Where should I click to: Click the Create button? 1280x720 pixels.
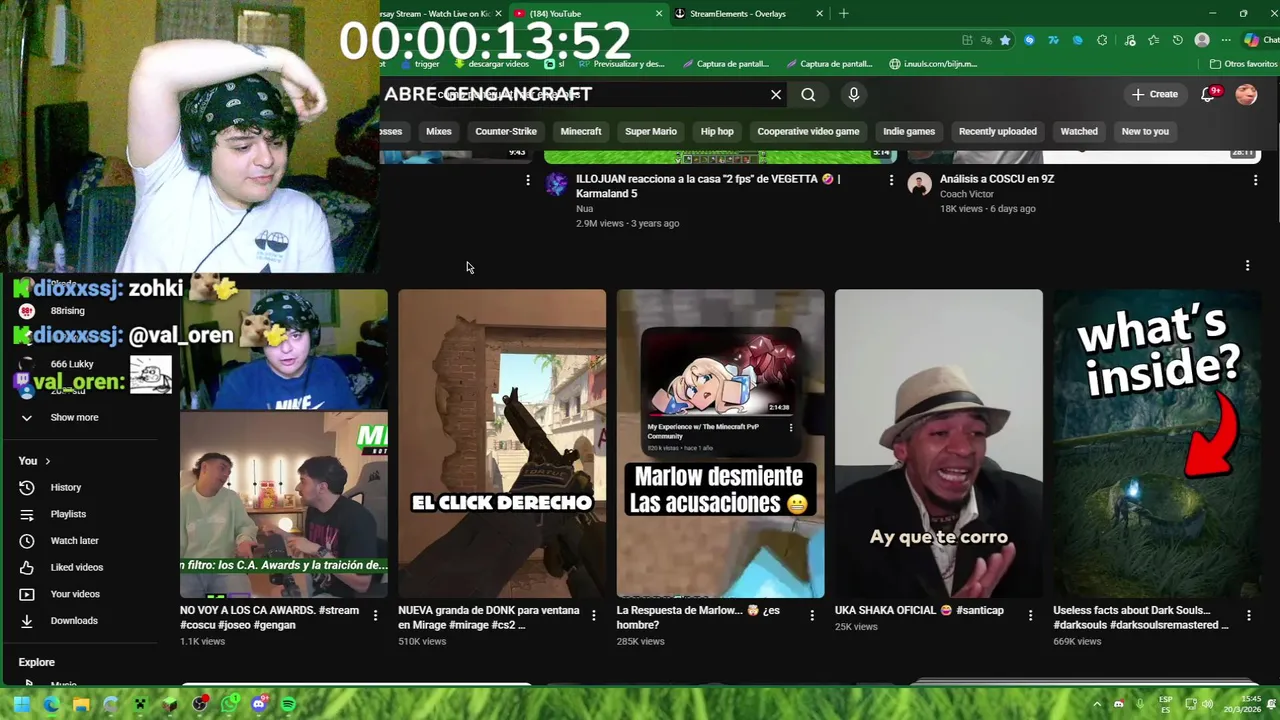1155,94
